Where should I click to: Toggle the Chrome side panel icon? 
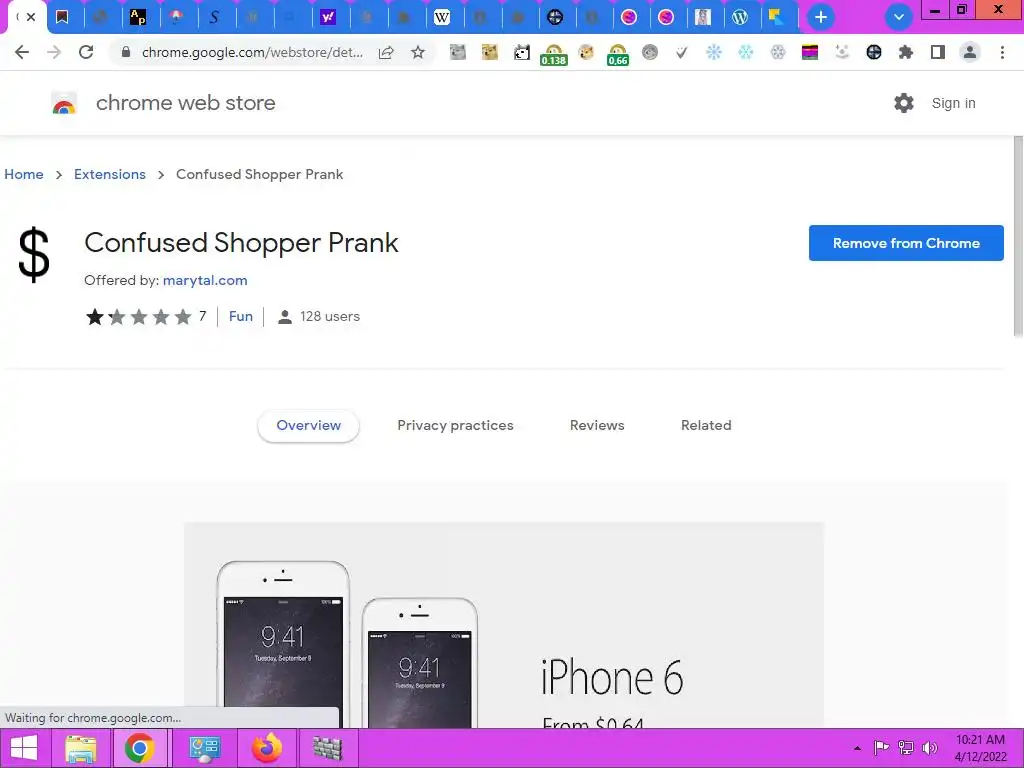[938, 52]
